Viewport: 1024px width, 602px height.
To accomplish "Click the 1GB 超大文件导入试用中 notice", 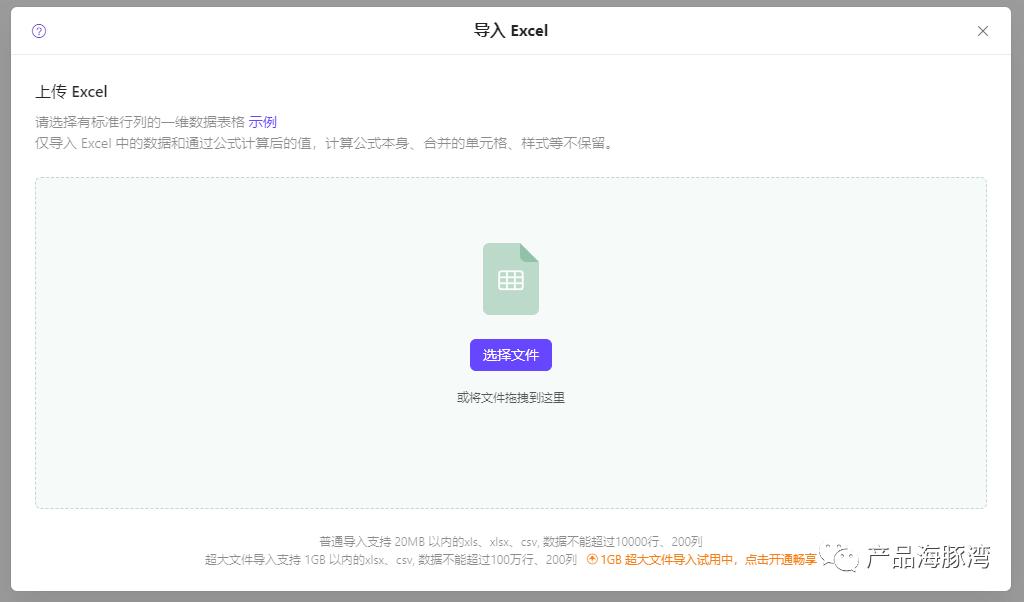I will pyautogui.click(x=690, y=559).
